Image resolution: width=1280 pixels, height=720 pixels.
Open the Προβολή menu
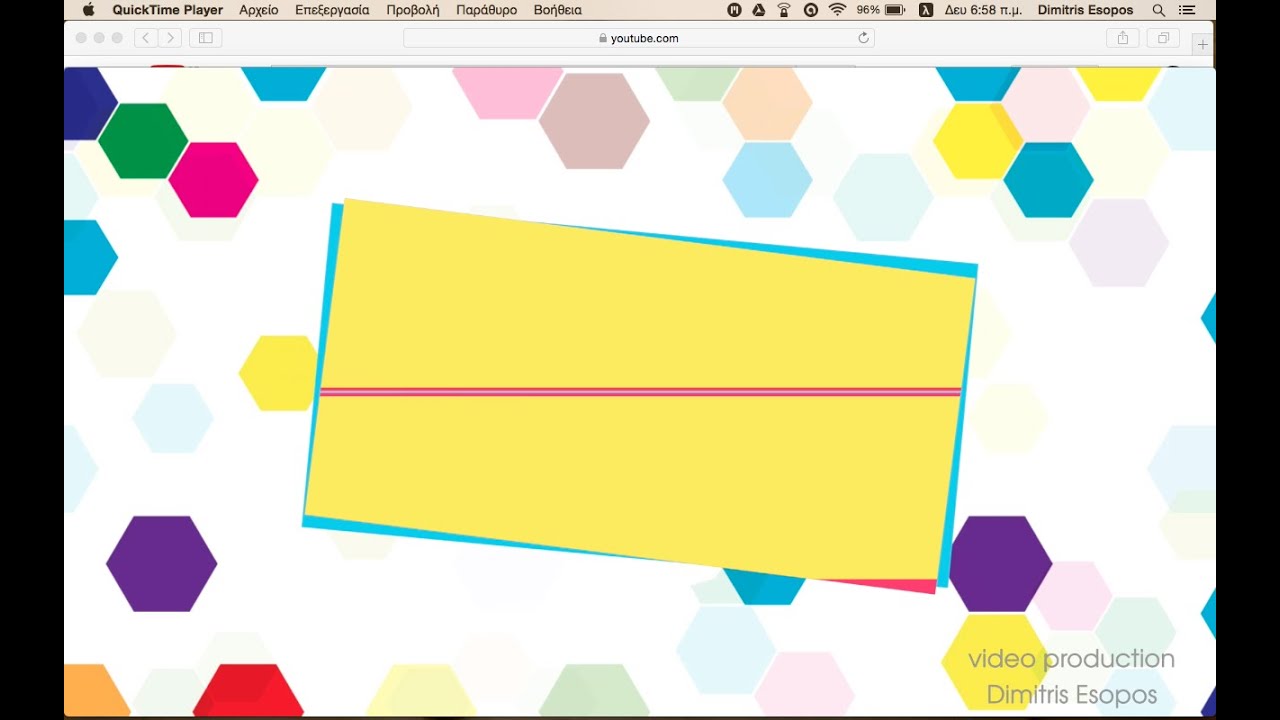pos(413,10)
